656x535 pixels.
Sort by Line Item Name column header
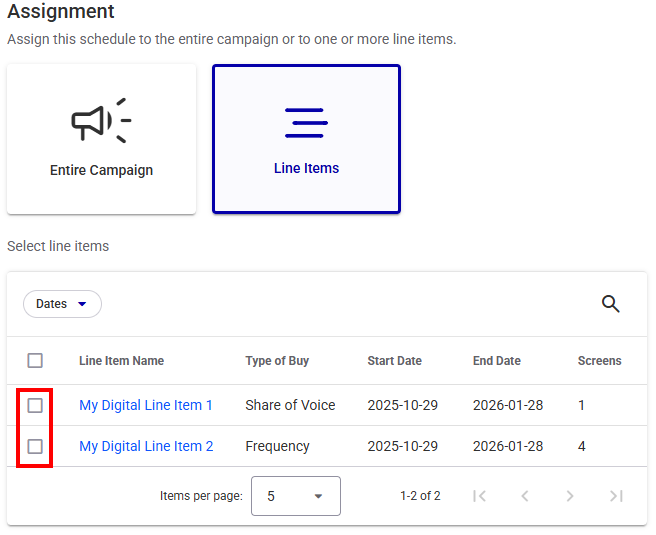point(121,361)
